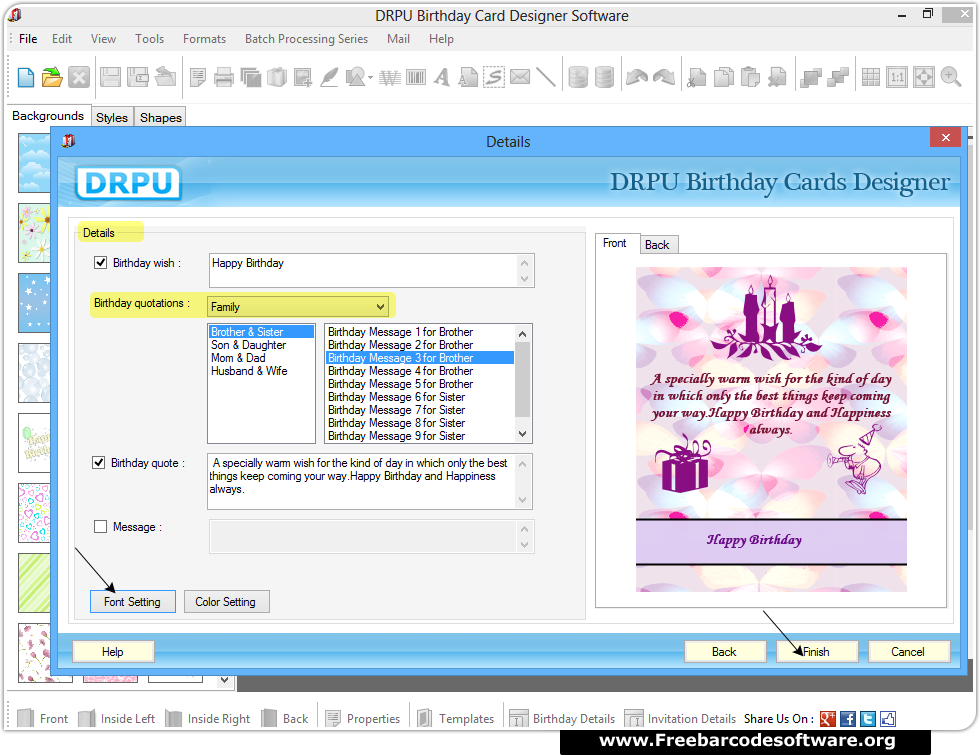980x755 pixels.
Task: Share on Facebook icon
Action: pyautogui.click(x=848, y=719)
